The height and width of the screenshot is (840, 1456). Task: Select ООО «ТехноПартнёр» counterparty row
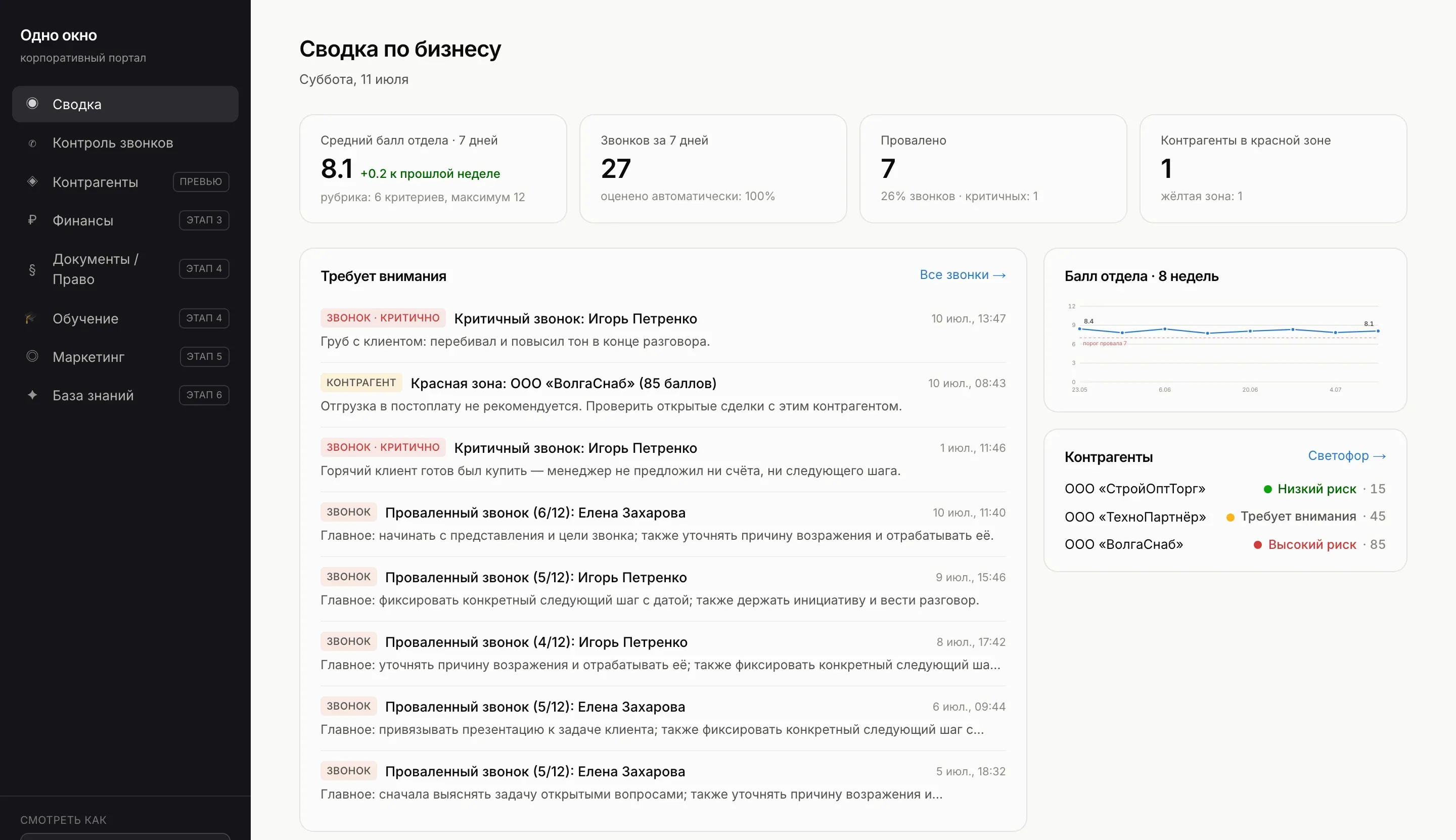[1224, 517]
